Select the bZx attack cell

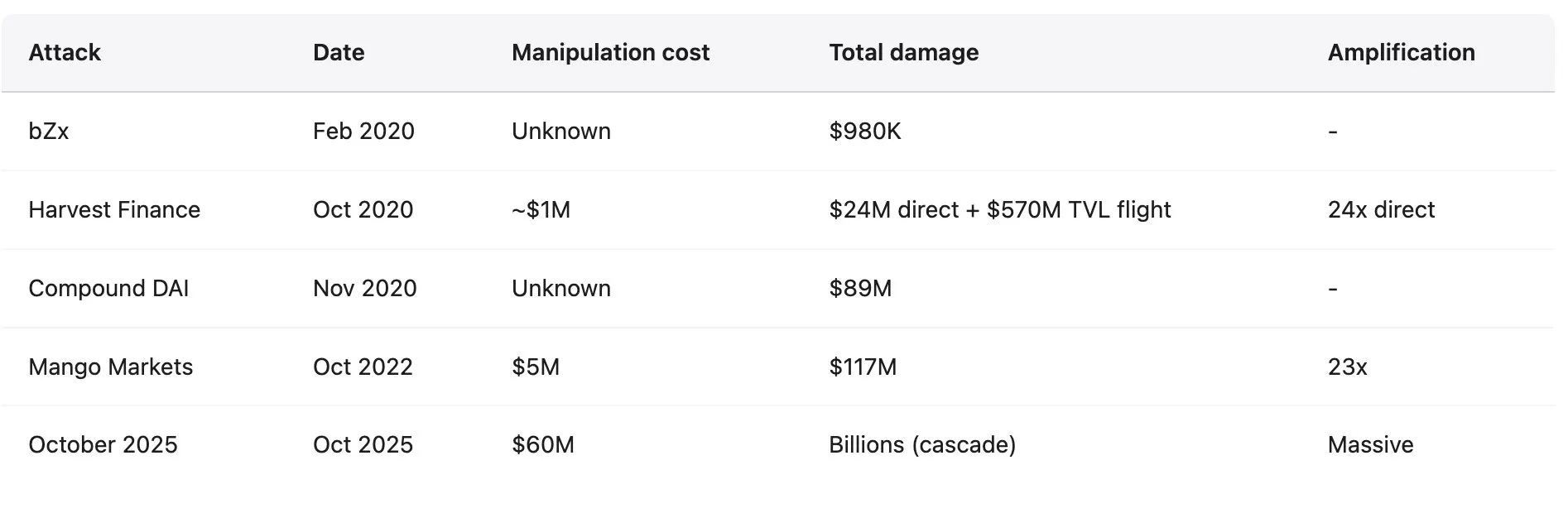[x=49, y=132]
